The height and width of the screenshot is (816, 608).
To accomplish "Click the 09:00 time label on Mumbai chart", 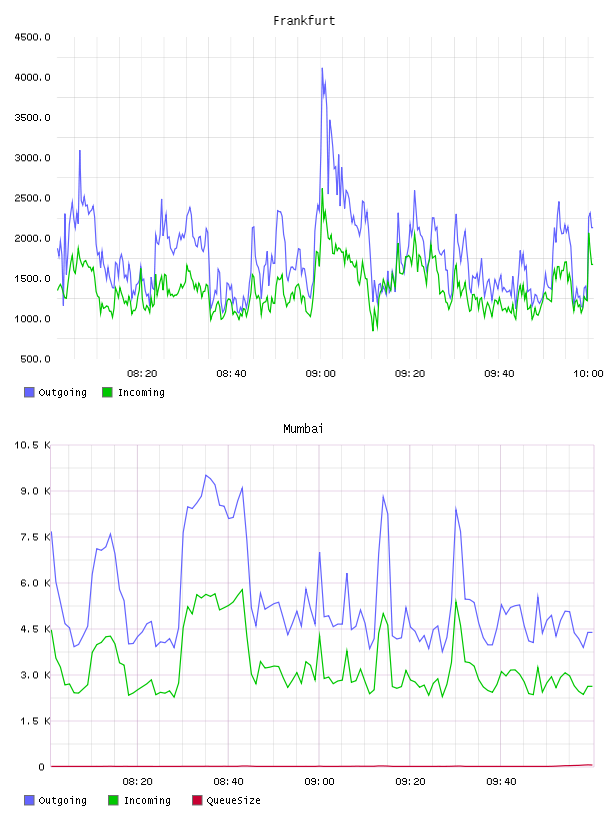I will click(x=319, y=781).
